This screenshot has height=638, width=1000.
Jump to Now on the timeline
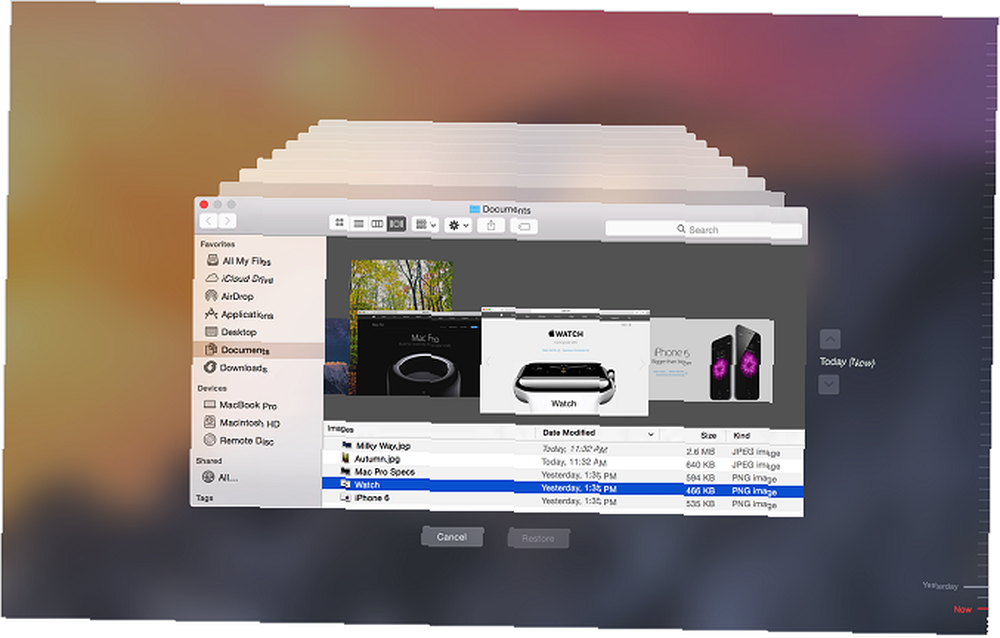(962, 609)
